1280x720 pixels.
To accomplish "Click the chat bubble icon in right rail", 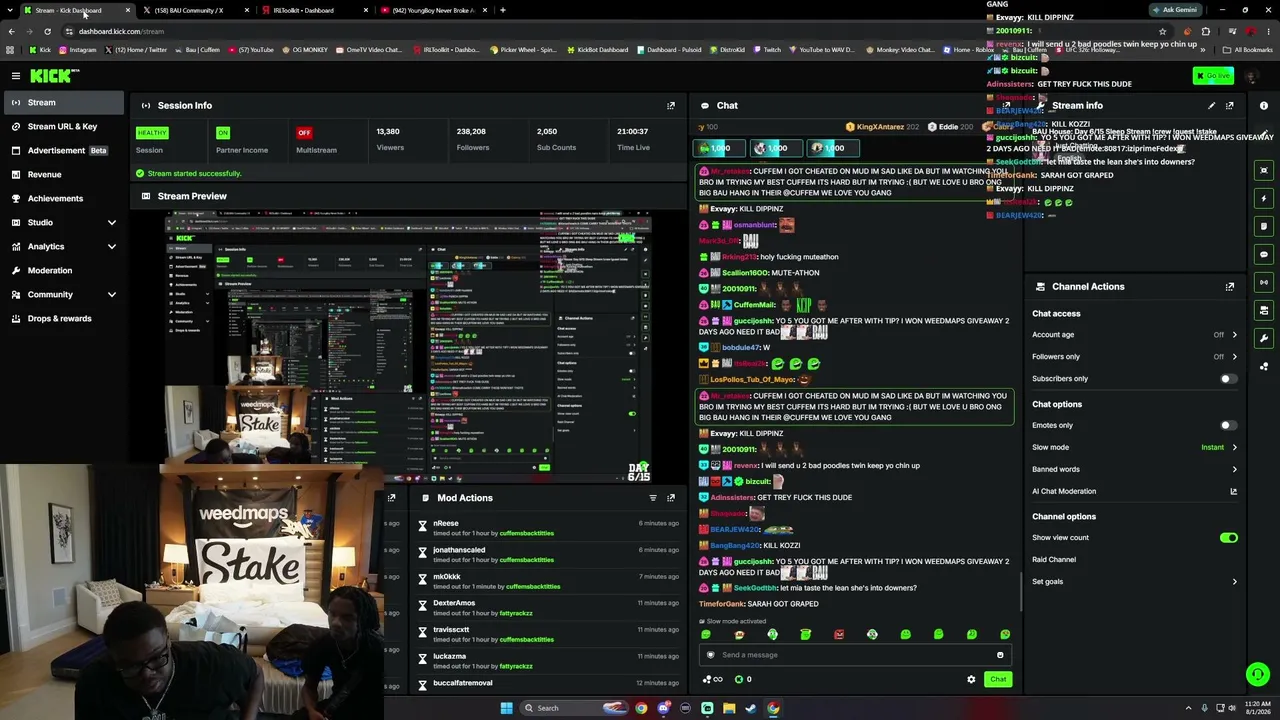I will [x=1264, y=254].
